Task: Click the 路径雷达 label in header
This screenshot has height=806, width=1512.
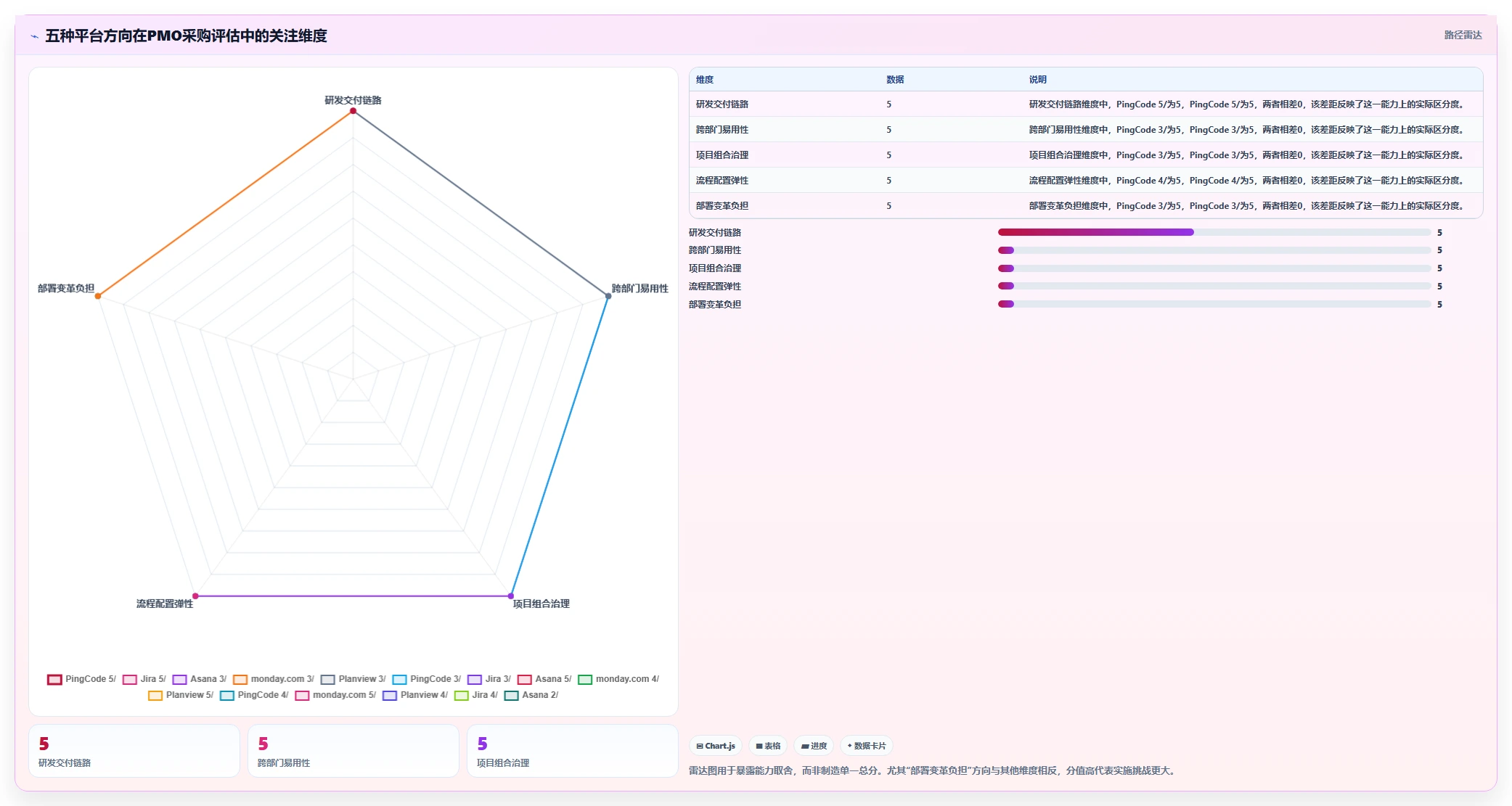Action: click(1463, 35)
